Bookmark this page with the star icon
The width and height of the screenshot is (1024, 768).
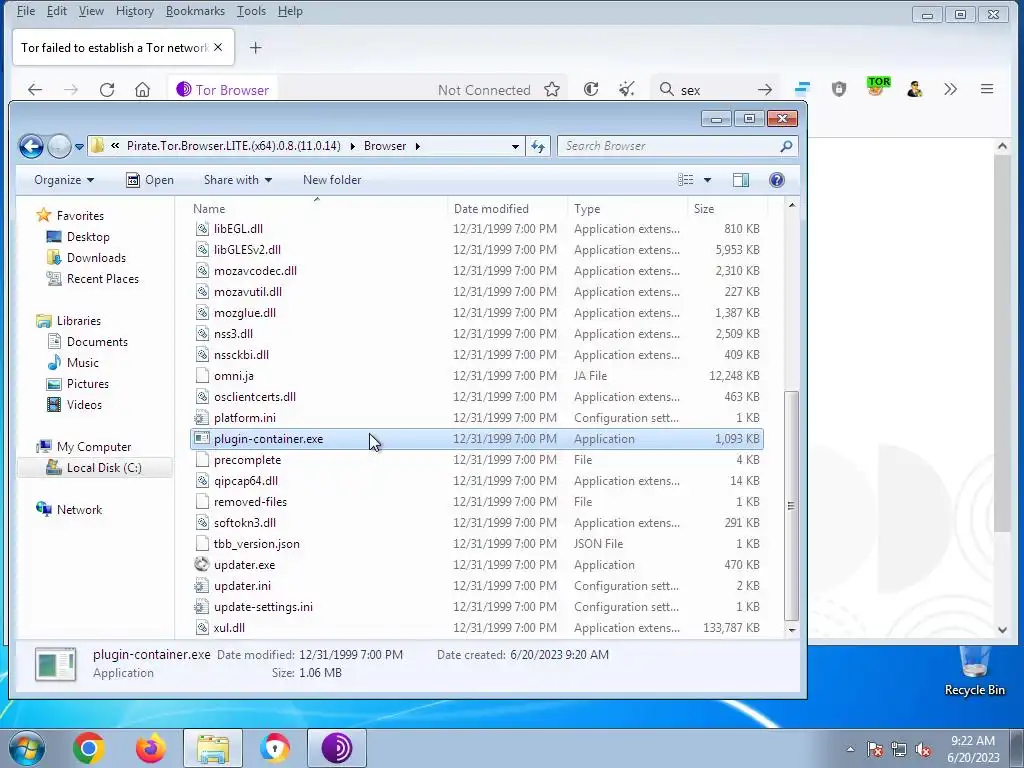click(x=552, y=89)
